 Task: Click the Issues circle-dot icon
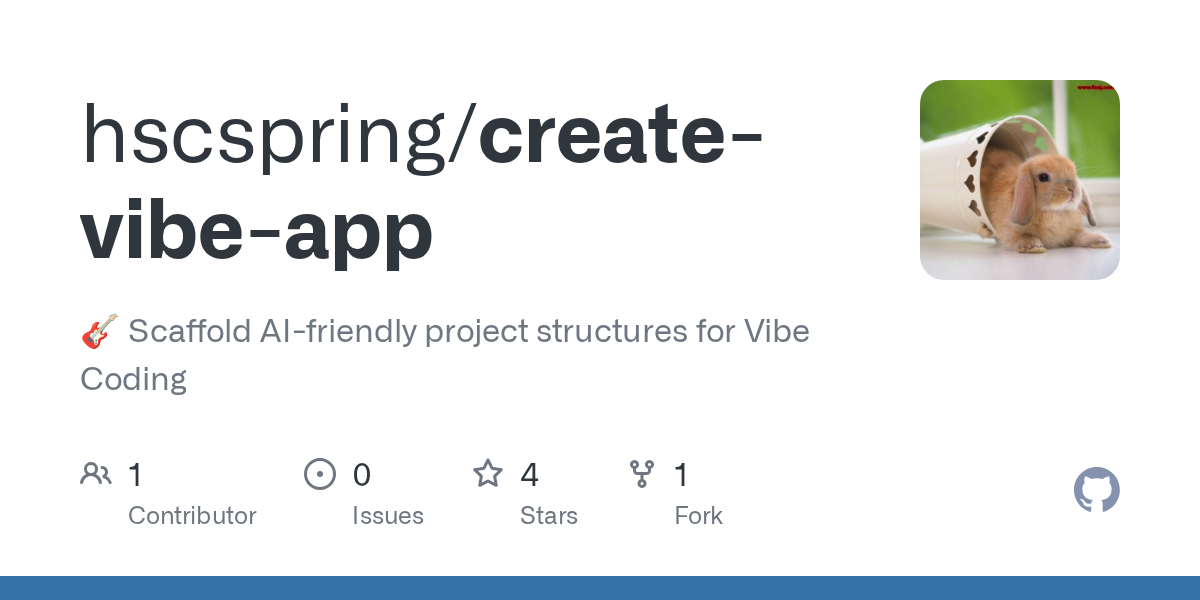(x=319, y=473)
